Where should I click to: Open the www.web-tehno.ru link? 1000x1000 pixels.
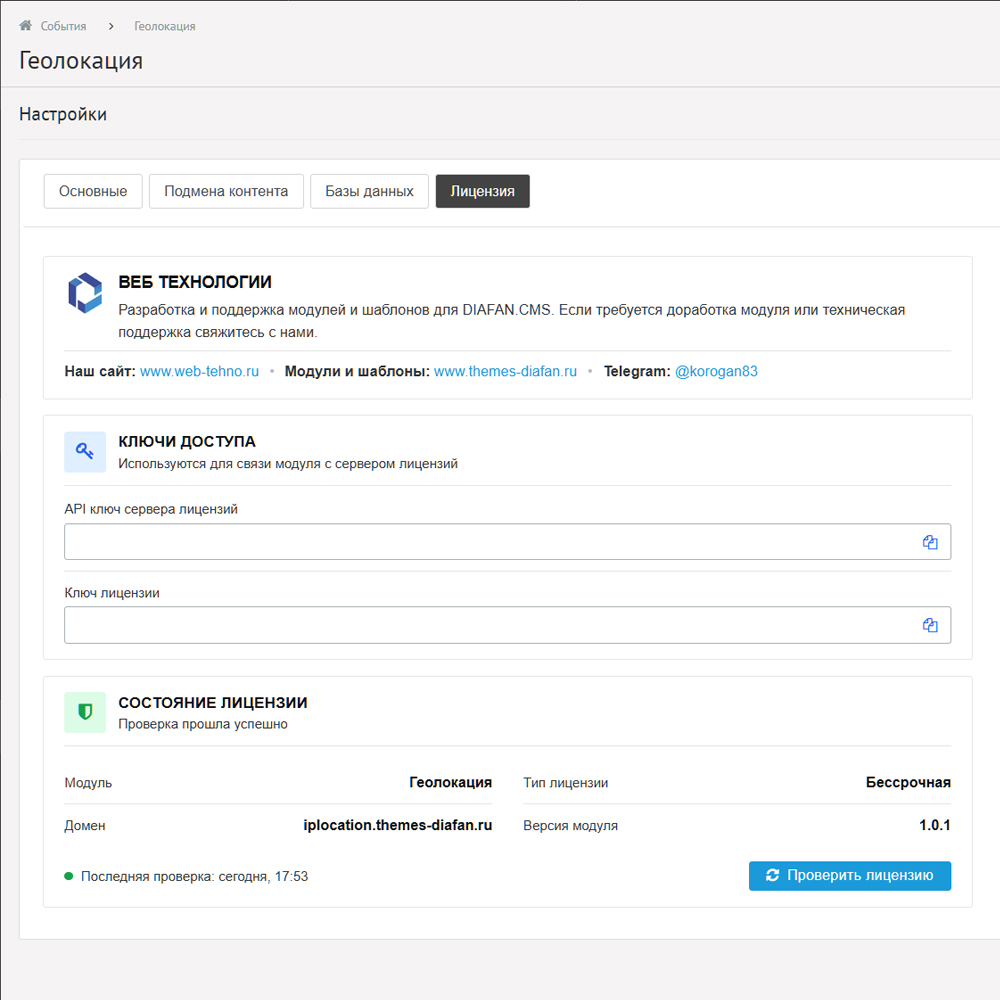tap(199, 371)
